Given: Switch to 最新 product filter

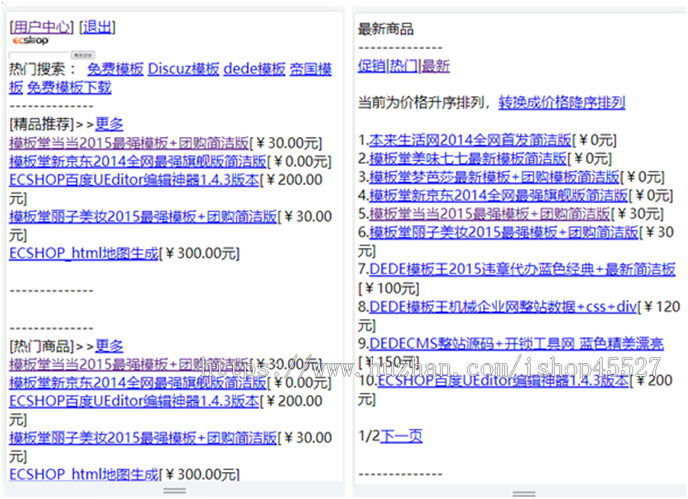Looking at the screenshot, I should tap(436, 66).
